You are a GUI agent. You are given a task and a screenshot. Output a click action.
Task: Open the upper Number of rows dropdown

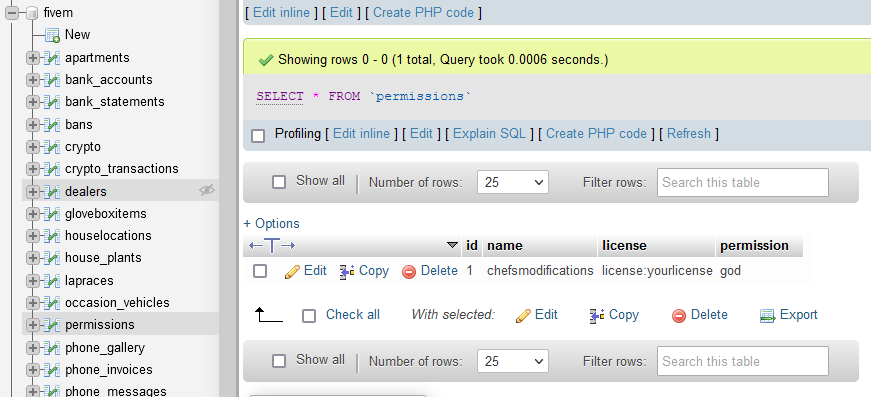point(513,182)
